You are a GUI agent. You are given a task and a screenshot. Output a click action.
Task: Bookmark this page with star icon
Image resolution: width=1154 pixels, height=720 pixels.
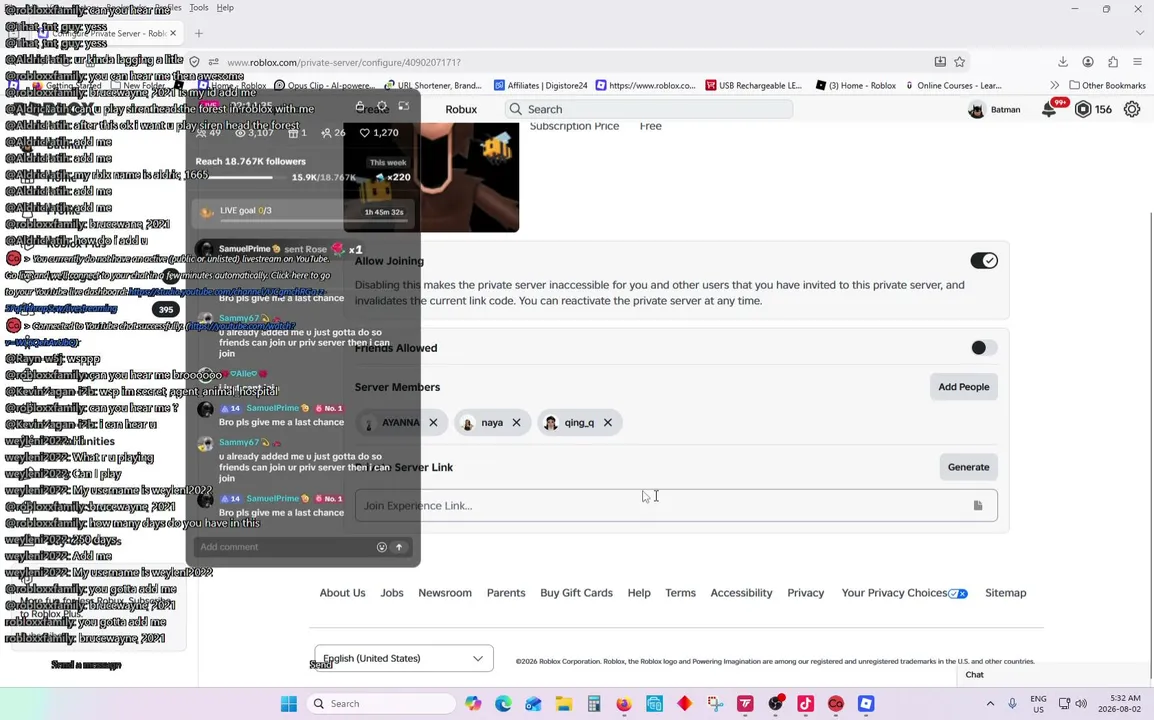coord(960,62)
